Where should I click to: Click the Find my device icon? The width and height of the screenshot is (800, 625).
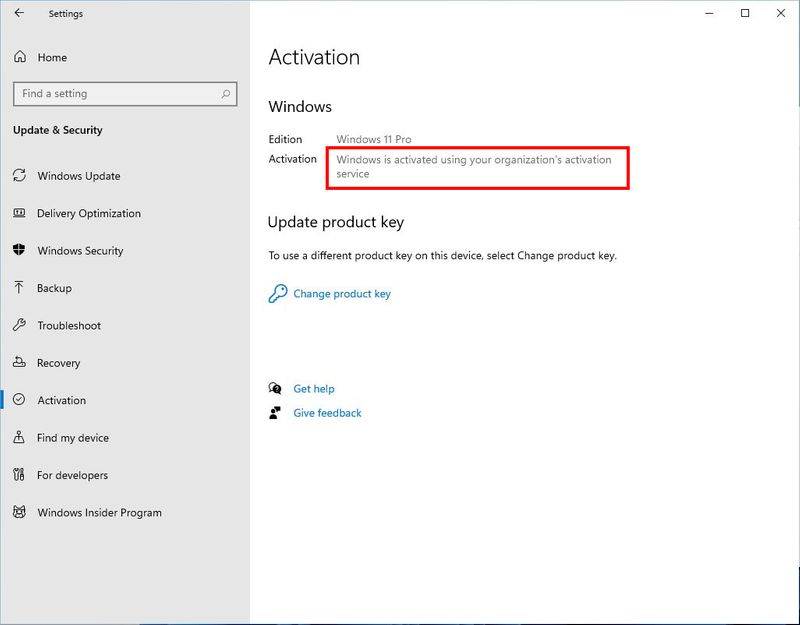click(x=19, y=437)
